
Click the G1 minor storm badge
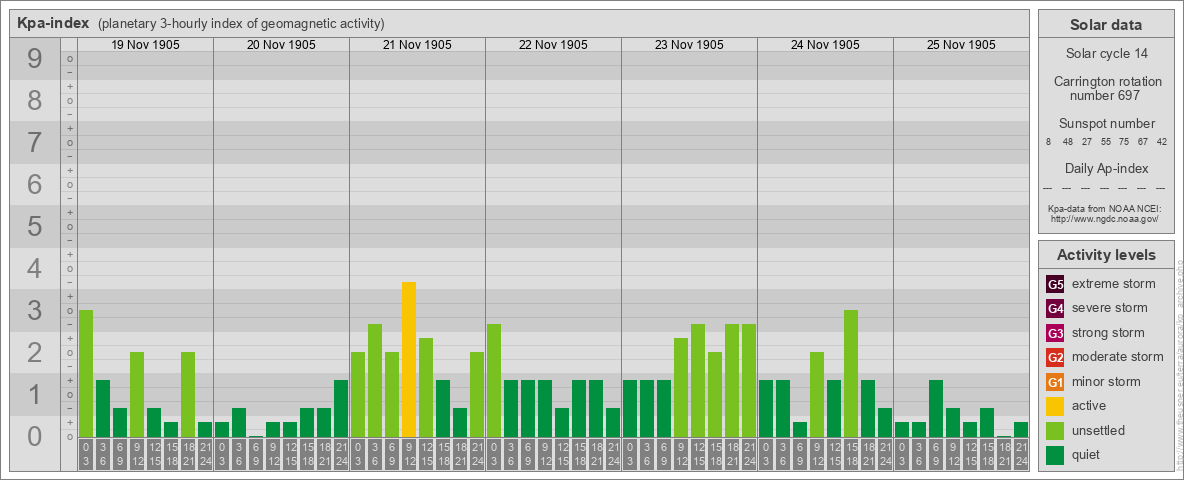click(x=1055, y=382)
